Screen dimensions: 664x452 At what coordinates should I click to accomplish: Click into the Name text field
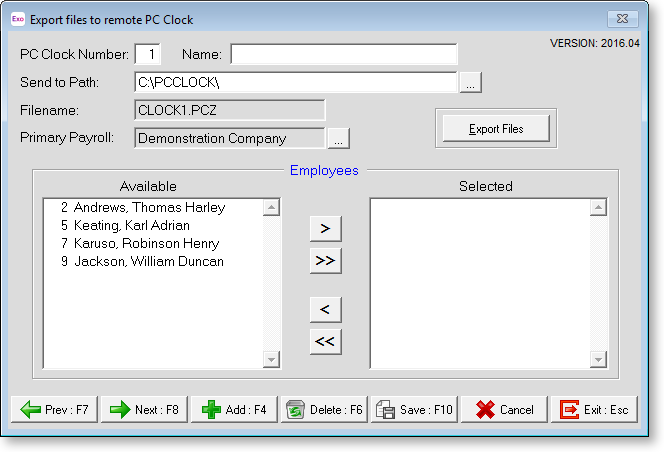click(x=343, y=54)
